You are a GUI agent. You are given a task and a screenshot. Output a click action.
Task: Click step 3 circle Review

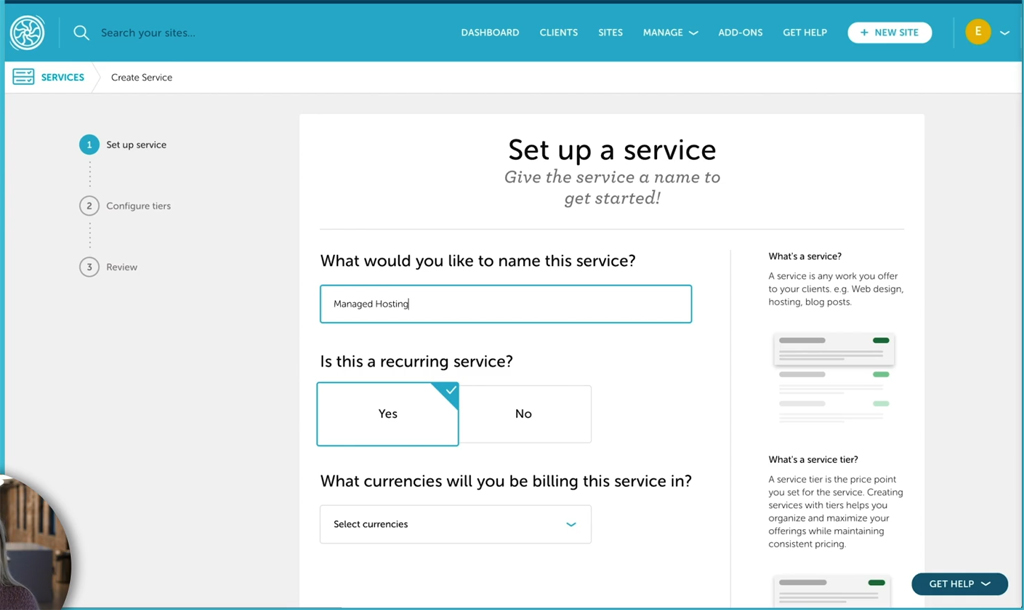tap(89, 266)
